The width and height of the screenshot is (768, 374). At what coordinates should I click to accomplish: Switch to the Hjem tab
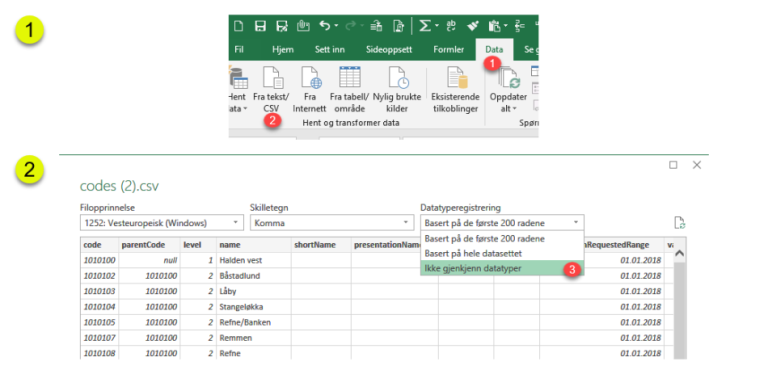[283, 49]
